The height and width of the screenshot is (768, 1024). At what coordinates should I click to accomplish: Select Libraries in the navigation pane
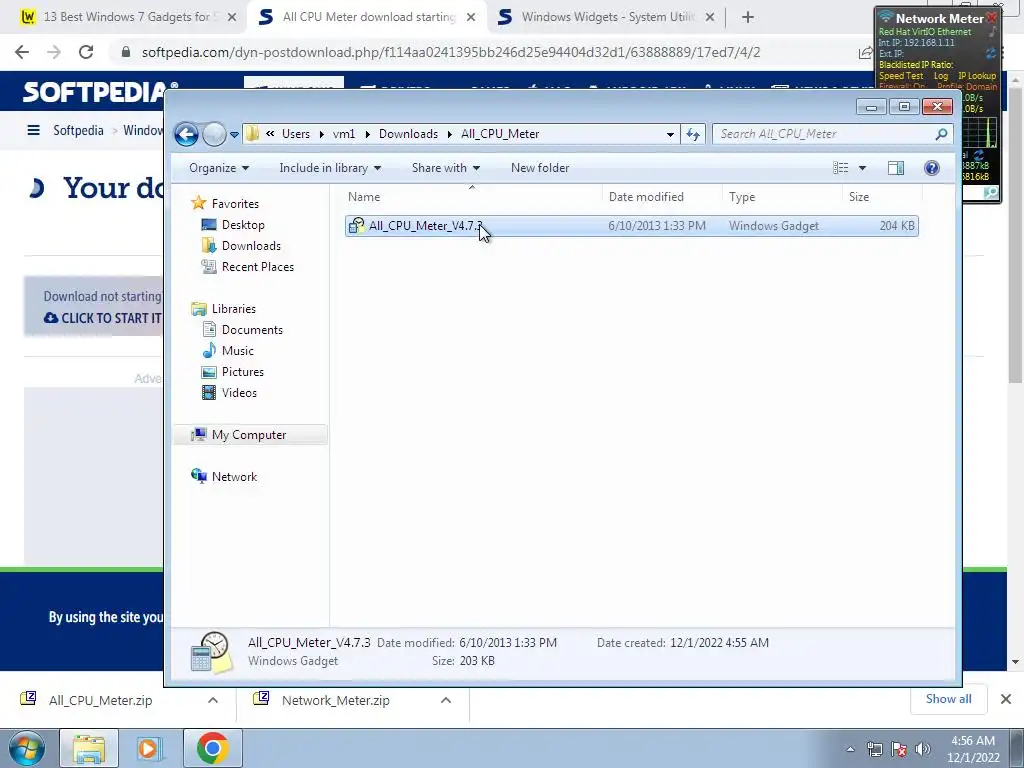223,309
